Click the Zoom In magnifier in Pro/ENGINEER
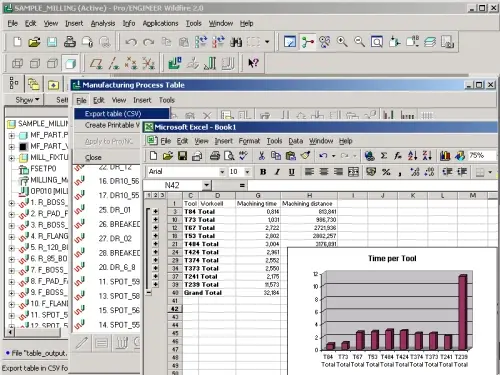500x375 pixels. (x=342, y=42)
